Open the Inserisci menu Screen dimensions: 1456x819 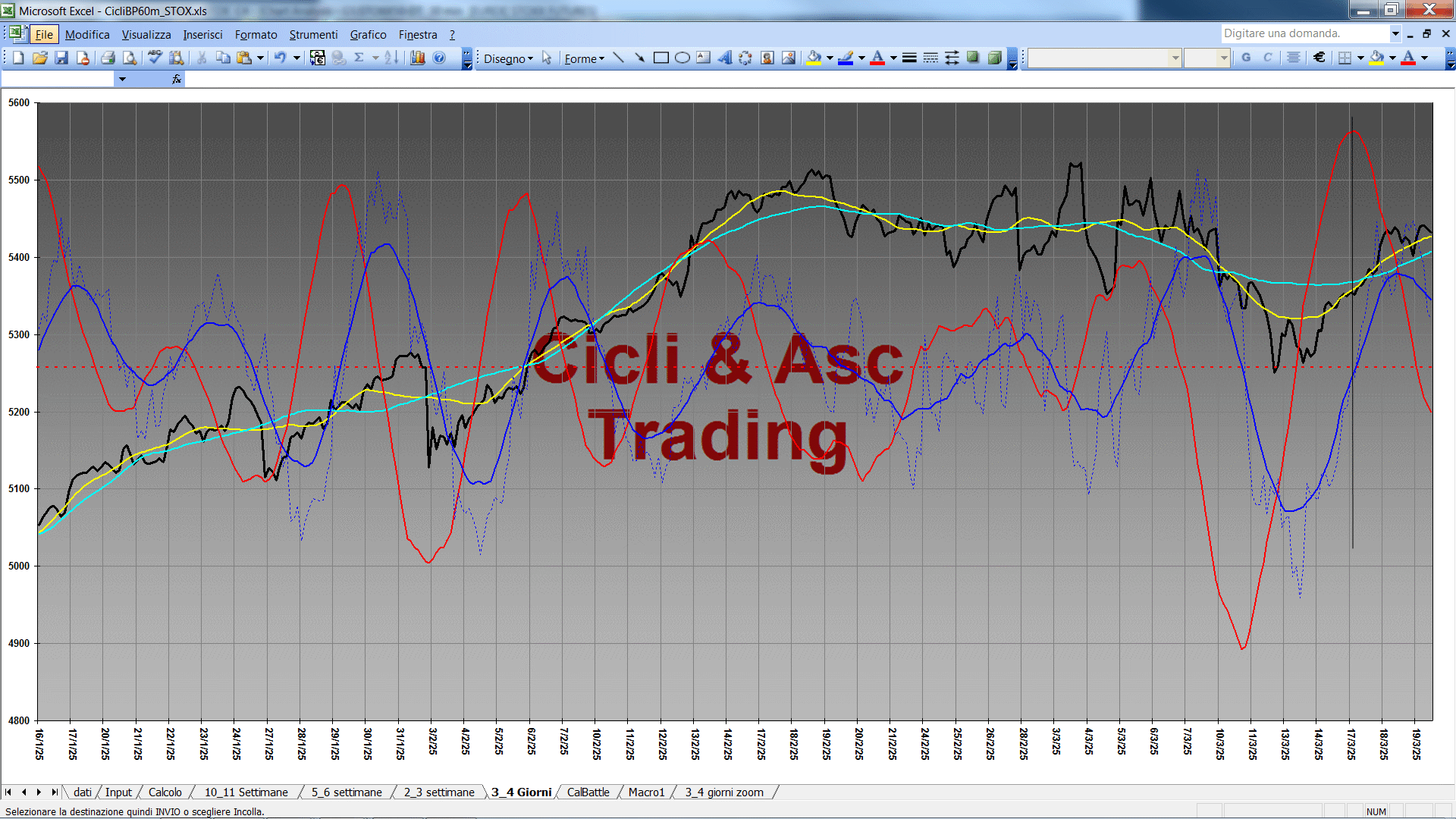pos(202,34)
